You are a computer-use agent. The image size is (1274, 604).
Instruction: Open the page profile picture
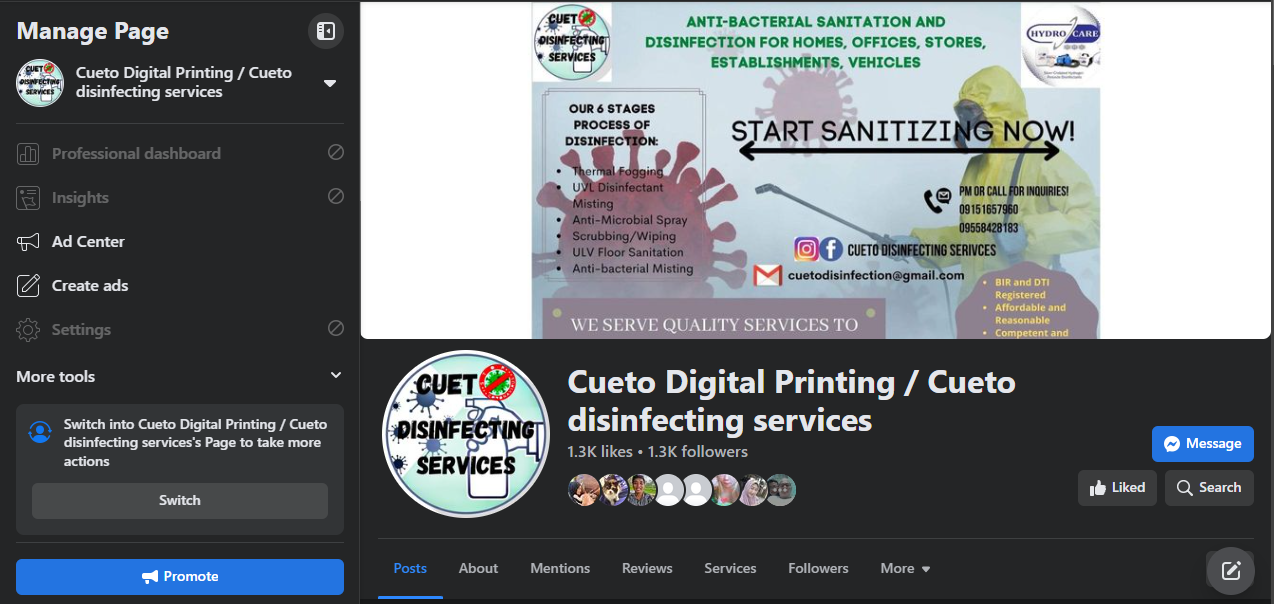(466, 435)
